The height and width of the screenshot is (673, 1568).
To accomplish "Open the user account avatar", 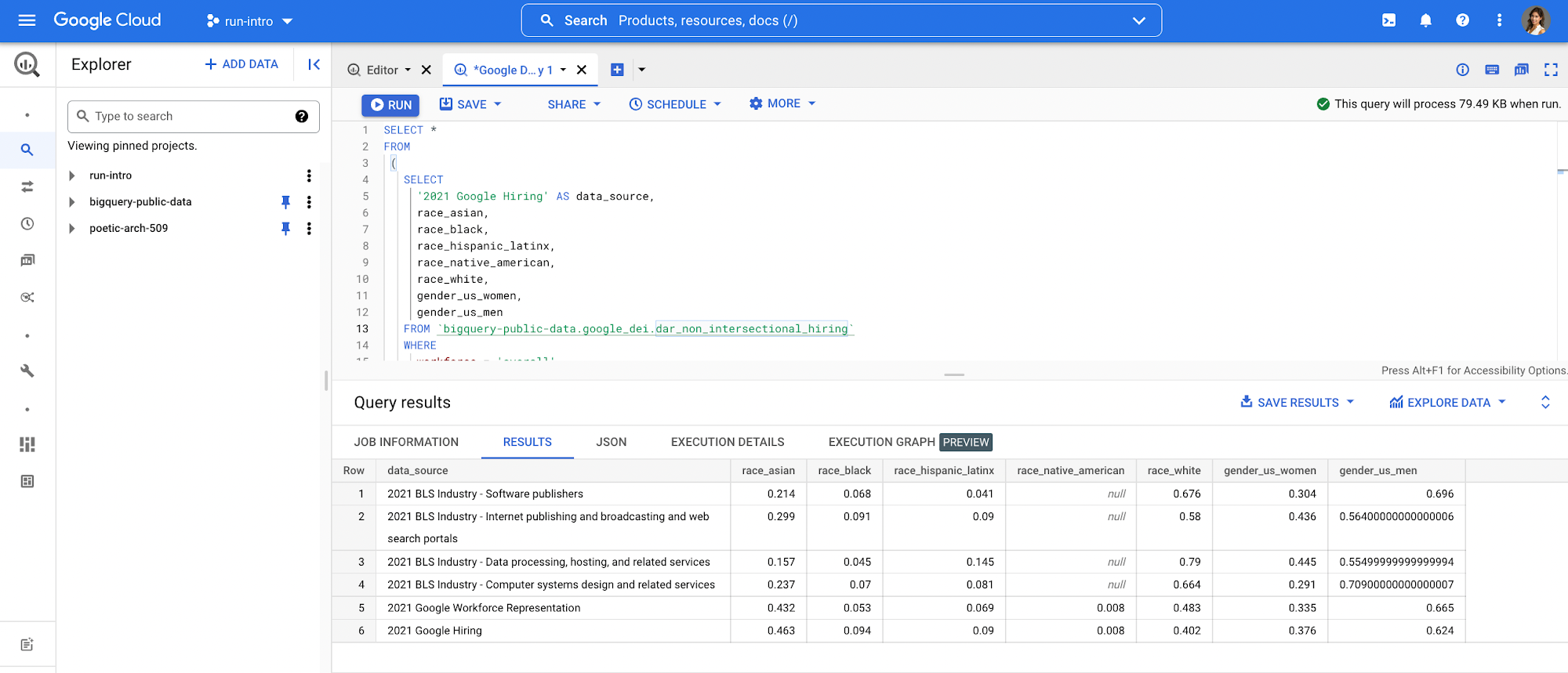I will (x=1536, y=20).
